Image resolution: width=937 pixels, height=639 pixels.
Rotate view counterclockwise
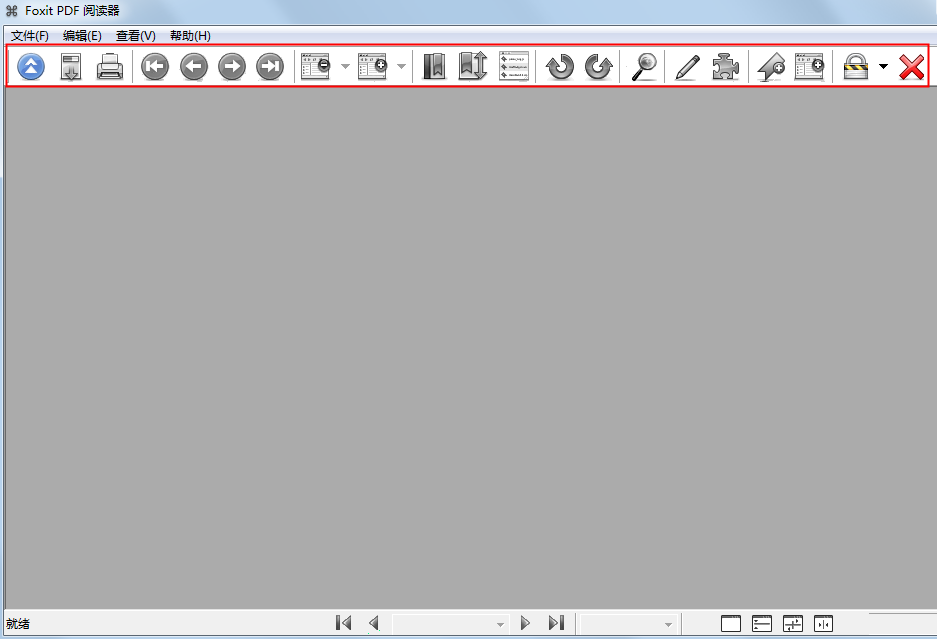[x=560, y=66]
